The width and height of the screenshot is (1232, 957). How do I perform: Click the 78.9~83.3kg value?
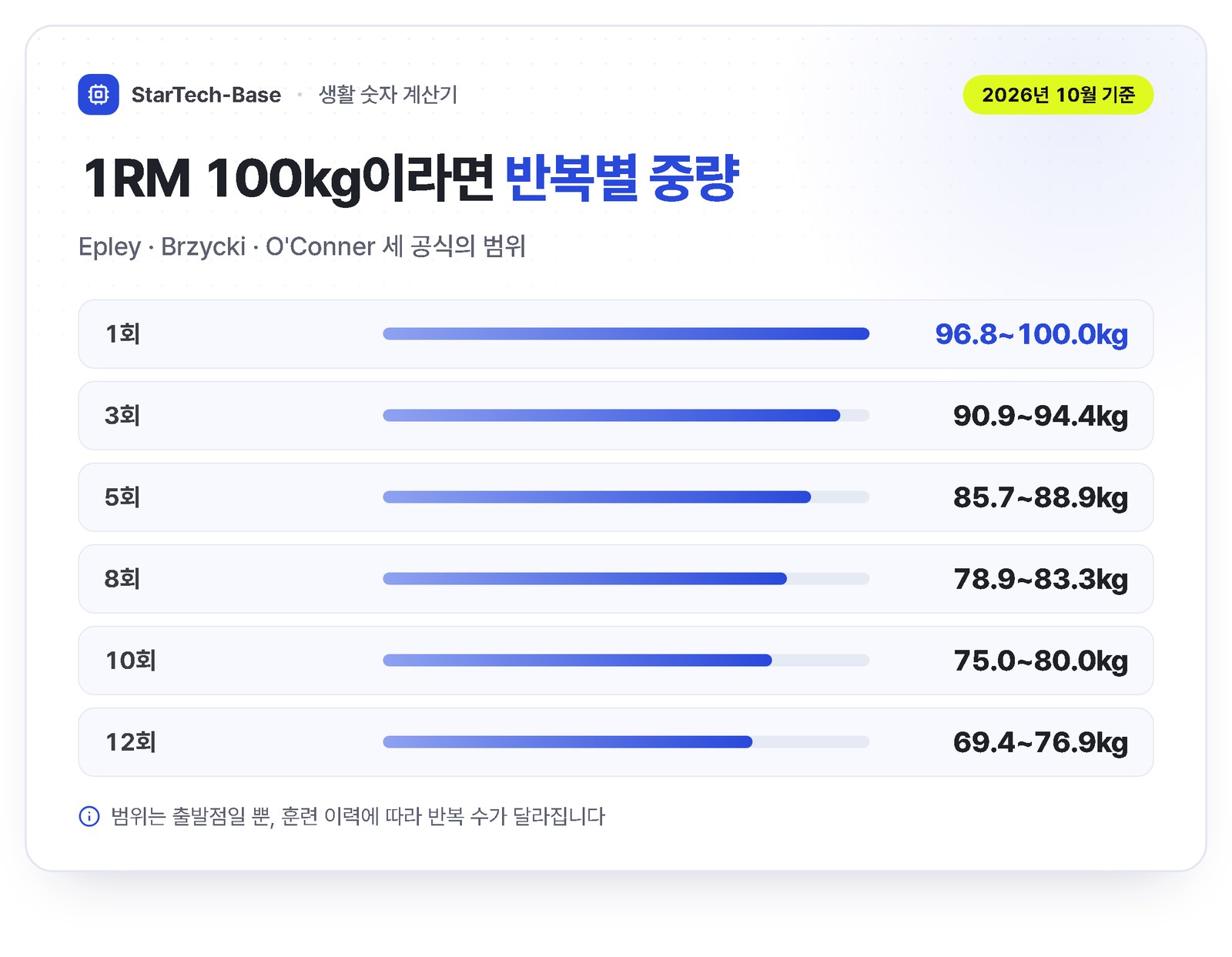[x=1040, y=579]
